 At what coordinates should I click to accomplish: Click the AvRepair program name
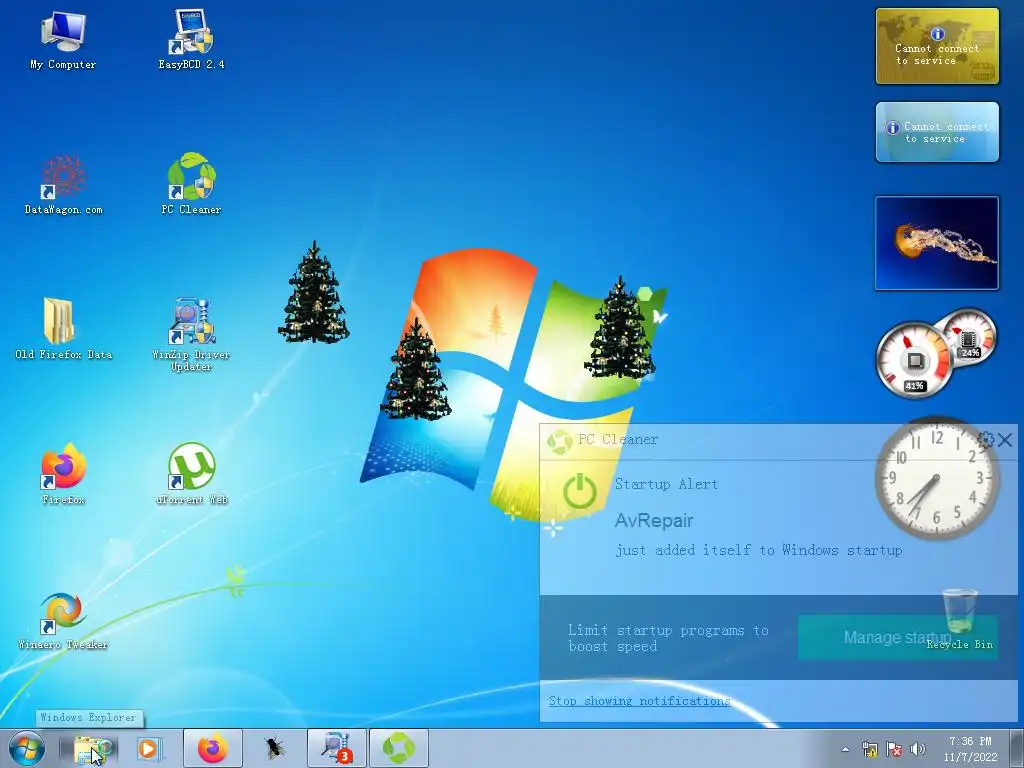pyautogui.click(x=654, y=520)
